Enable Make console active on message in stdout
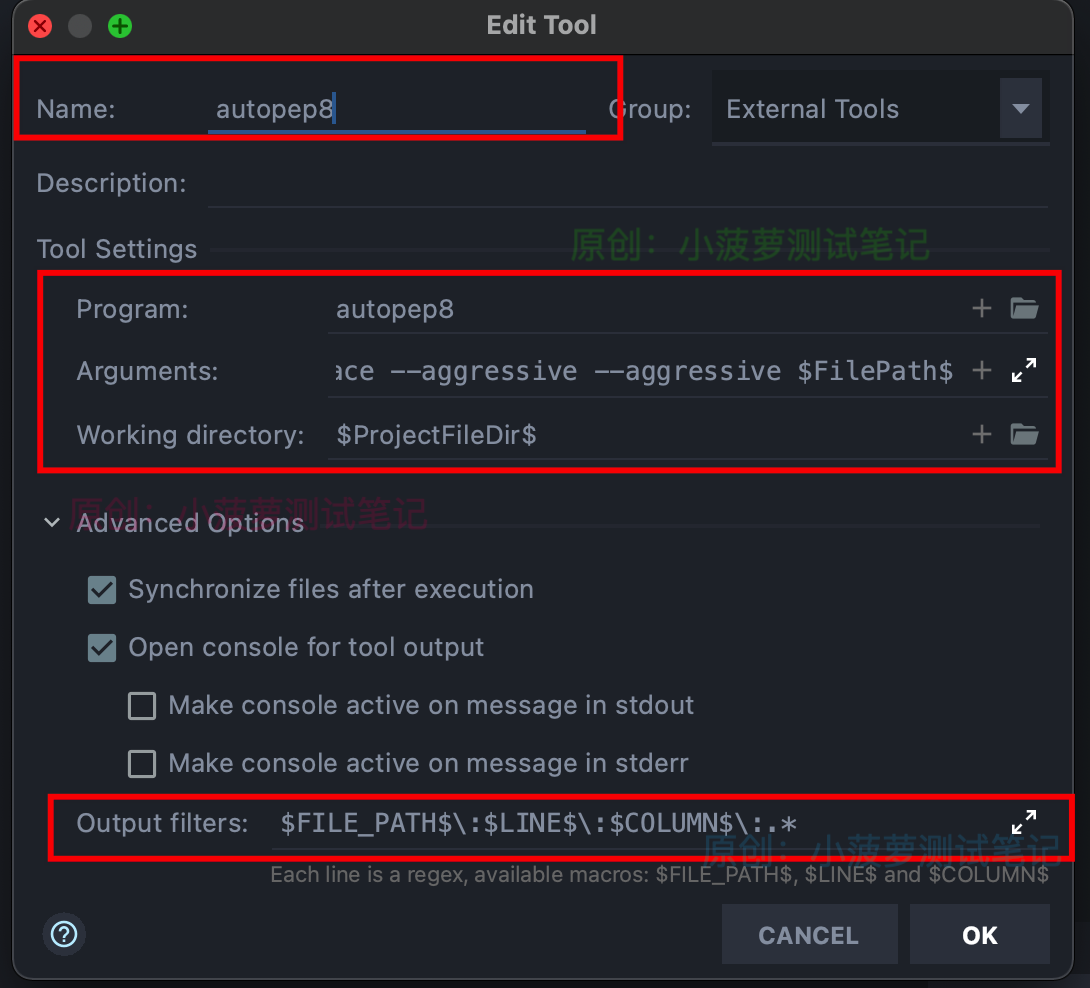Viewport: 1090px width, 988px height. coord(141,705)
